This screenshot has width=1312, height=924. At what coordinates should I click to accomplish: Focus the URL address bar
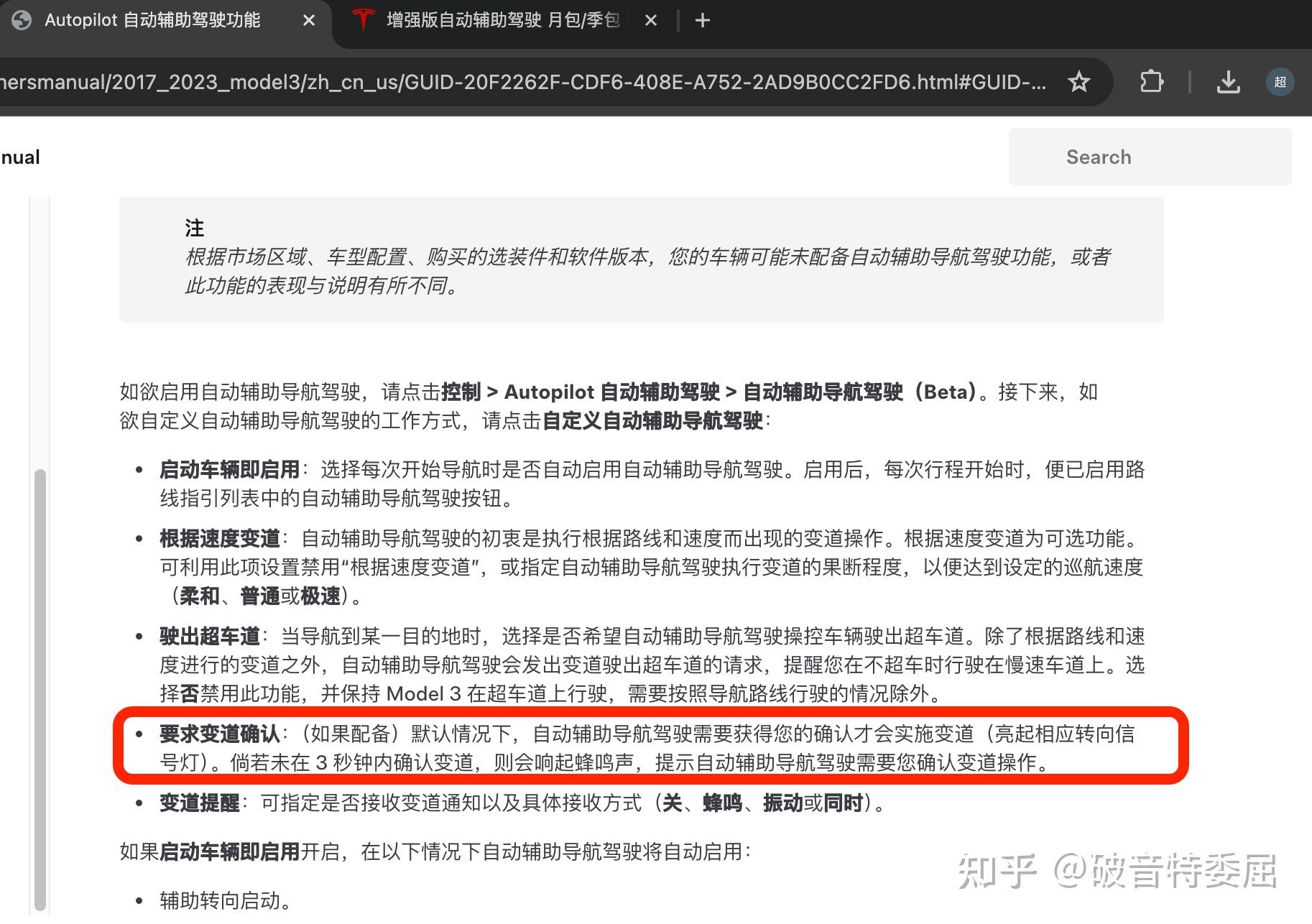[x=523, y=82]
